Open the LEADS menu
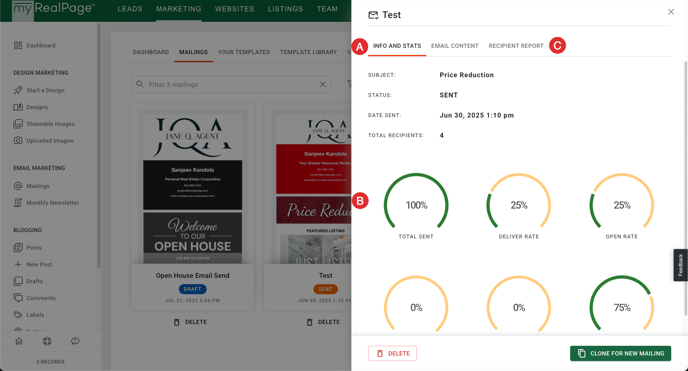Screen dimensions: 688x371 coord(130,9)
